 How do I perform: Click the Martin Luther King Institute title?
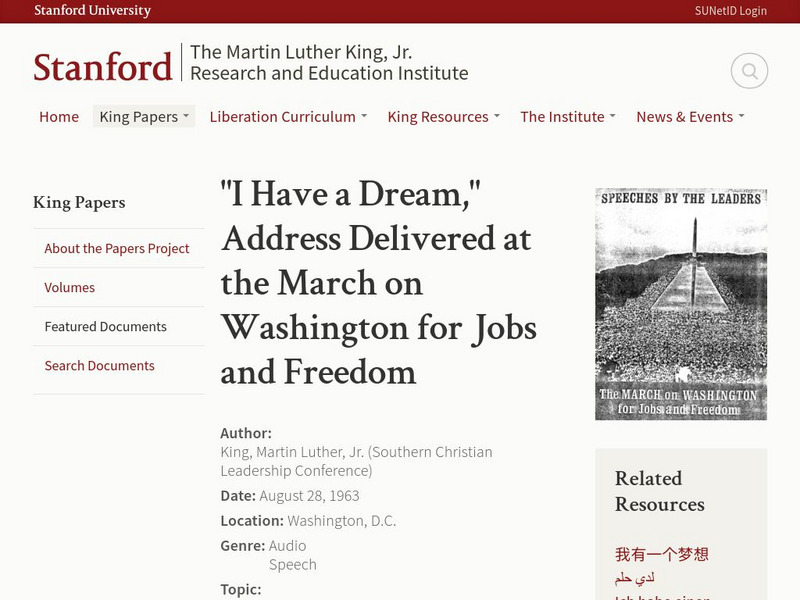329,63
